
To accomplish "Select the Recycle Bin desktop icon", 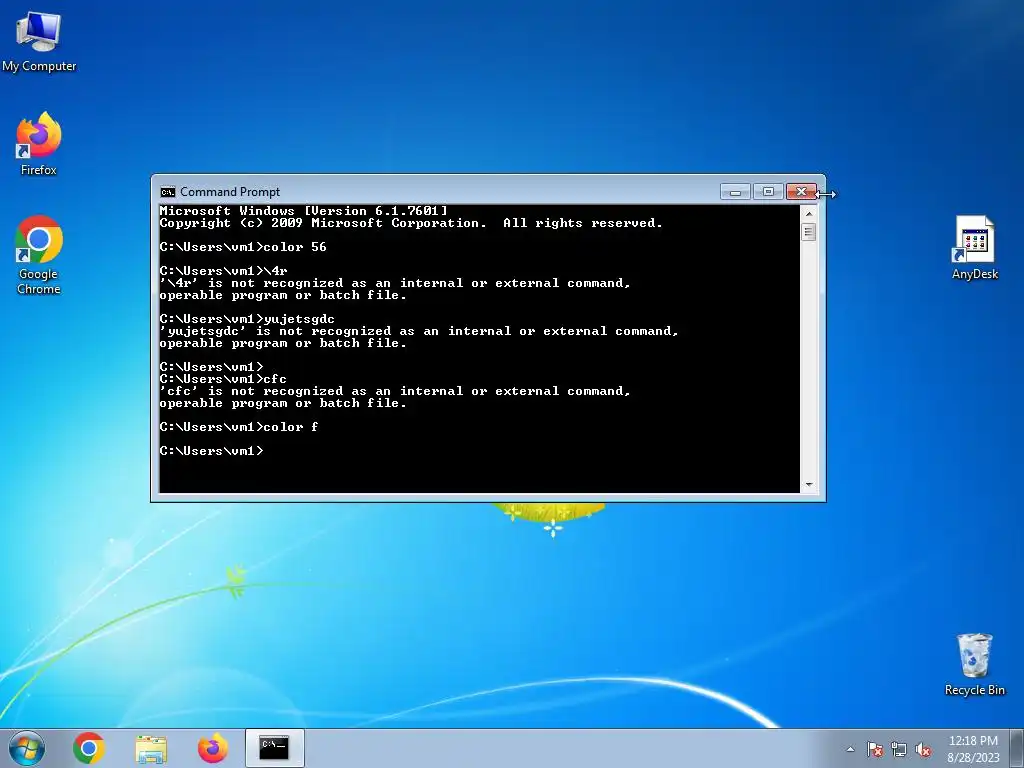I will coord(974,664).
